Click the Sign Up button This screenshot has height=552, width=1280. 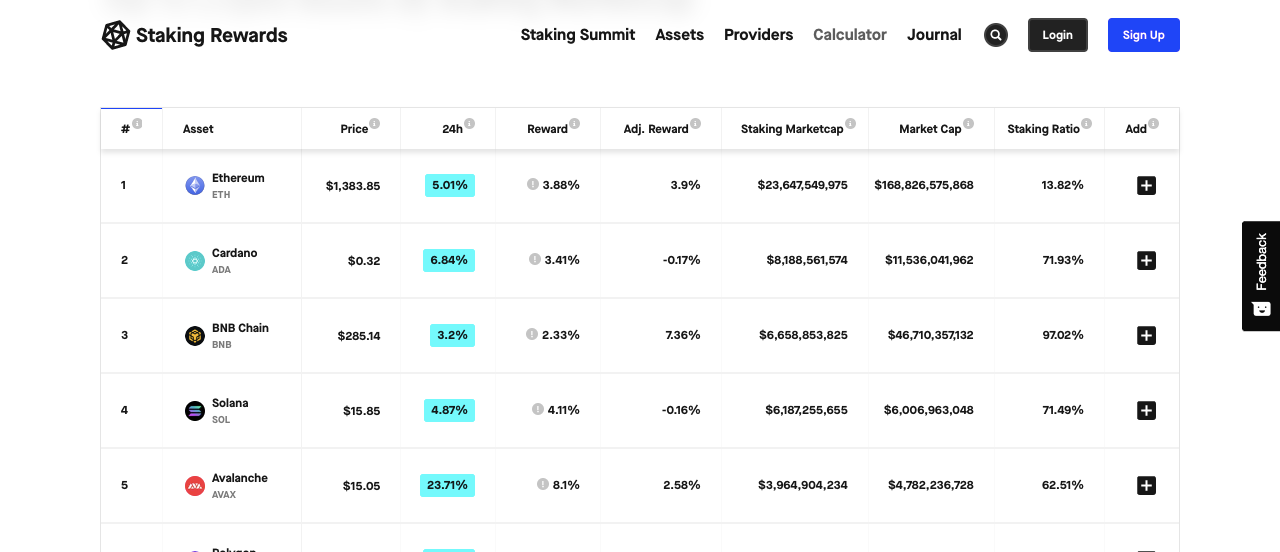1144,35
